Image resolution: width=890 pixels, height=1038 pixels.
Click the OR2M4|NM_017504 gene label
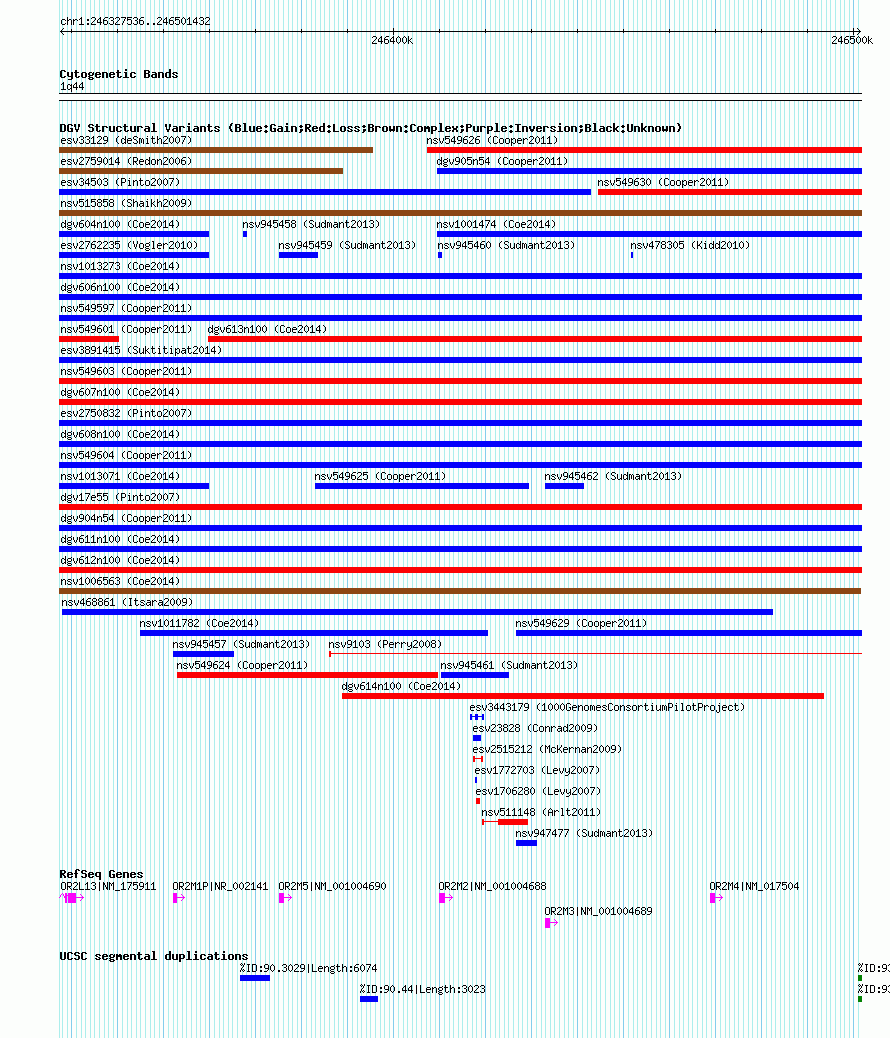pos(754,886)
